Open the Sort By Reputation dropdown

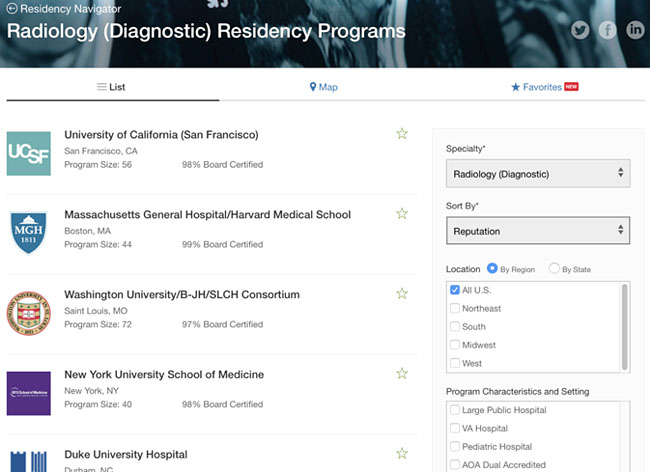coord(538,230)
